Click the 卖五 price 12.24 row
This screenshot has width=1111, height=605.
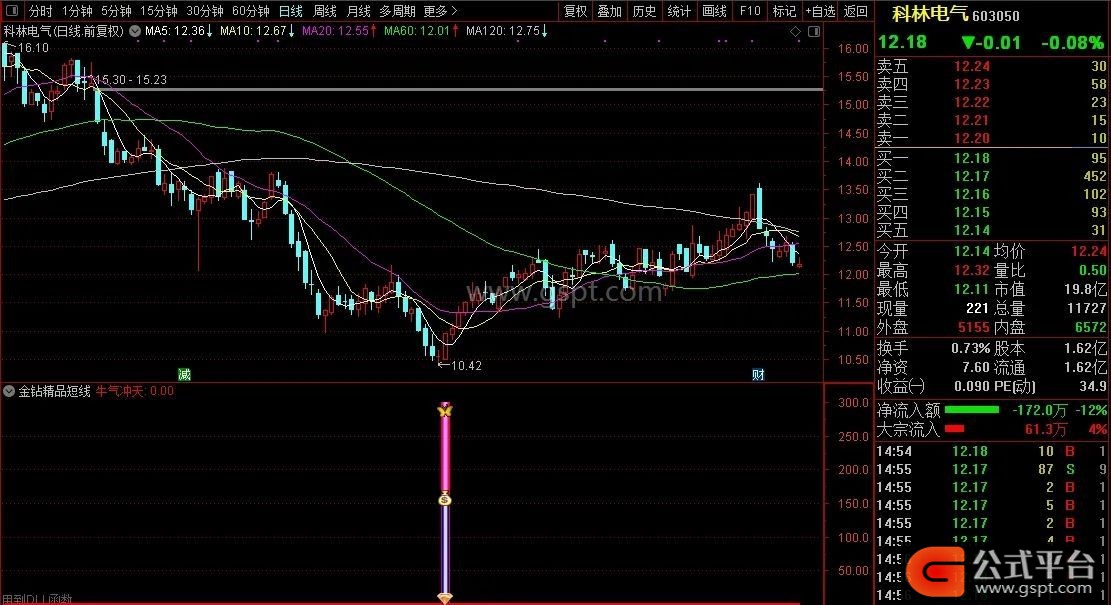(992, 66)
